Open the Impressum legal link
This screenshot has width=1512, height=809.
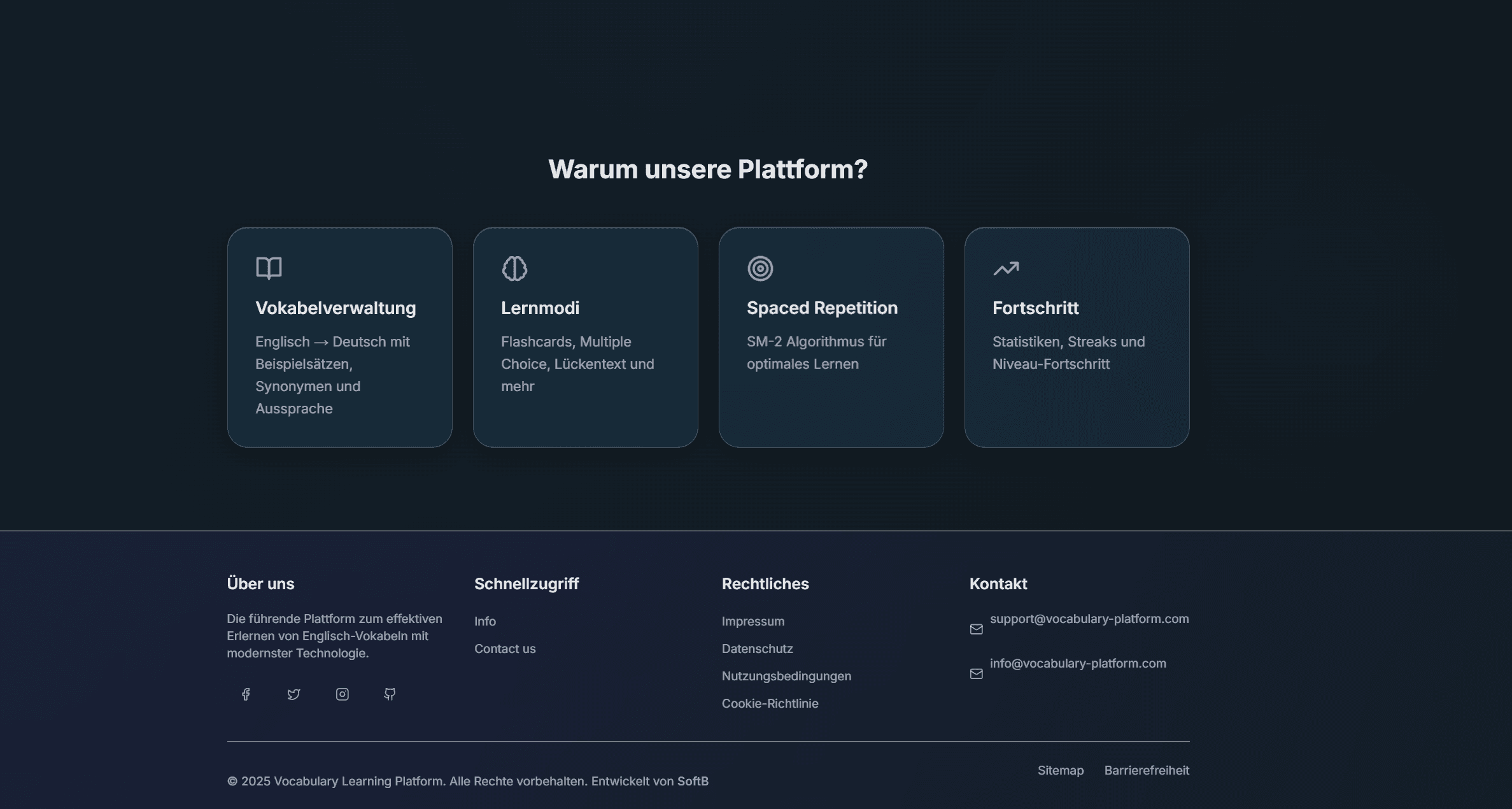(752, 621)
